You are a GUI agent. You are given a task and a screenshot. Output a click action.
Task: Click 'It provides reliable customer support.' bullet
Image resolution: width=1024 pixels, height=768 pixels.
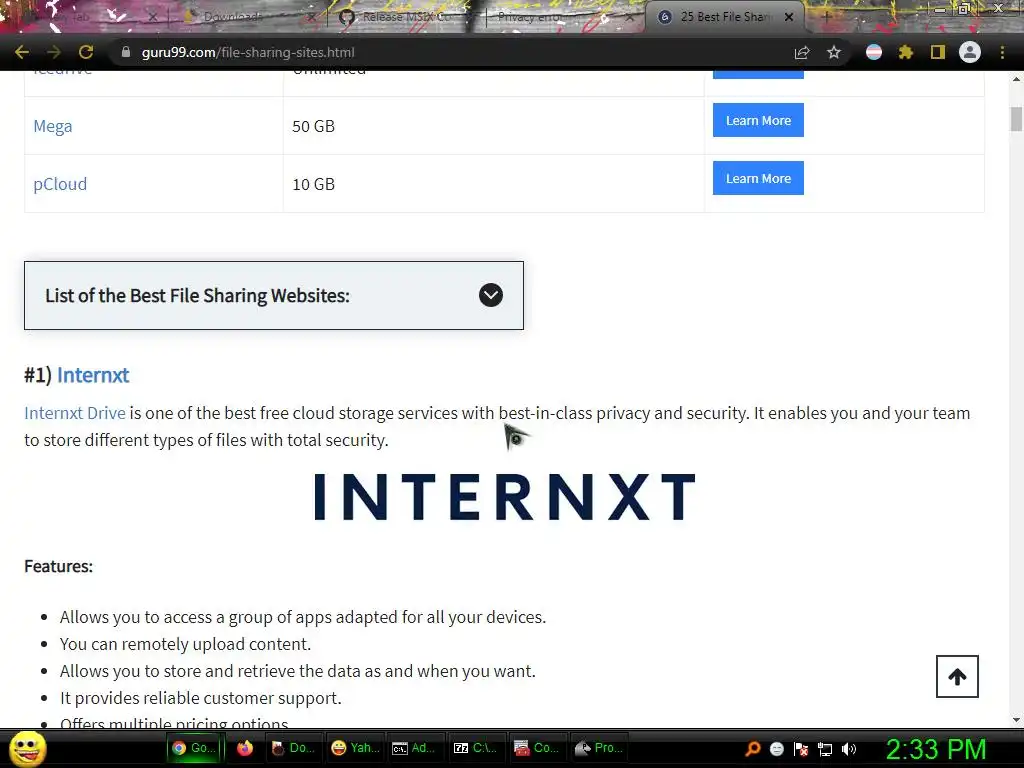pos(200,698)
